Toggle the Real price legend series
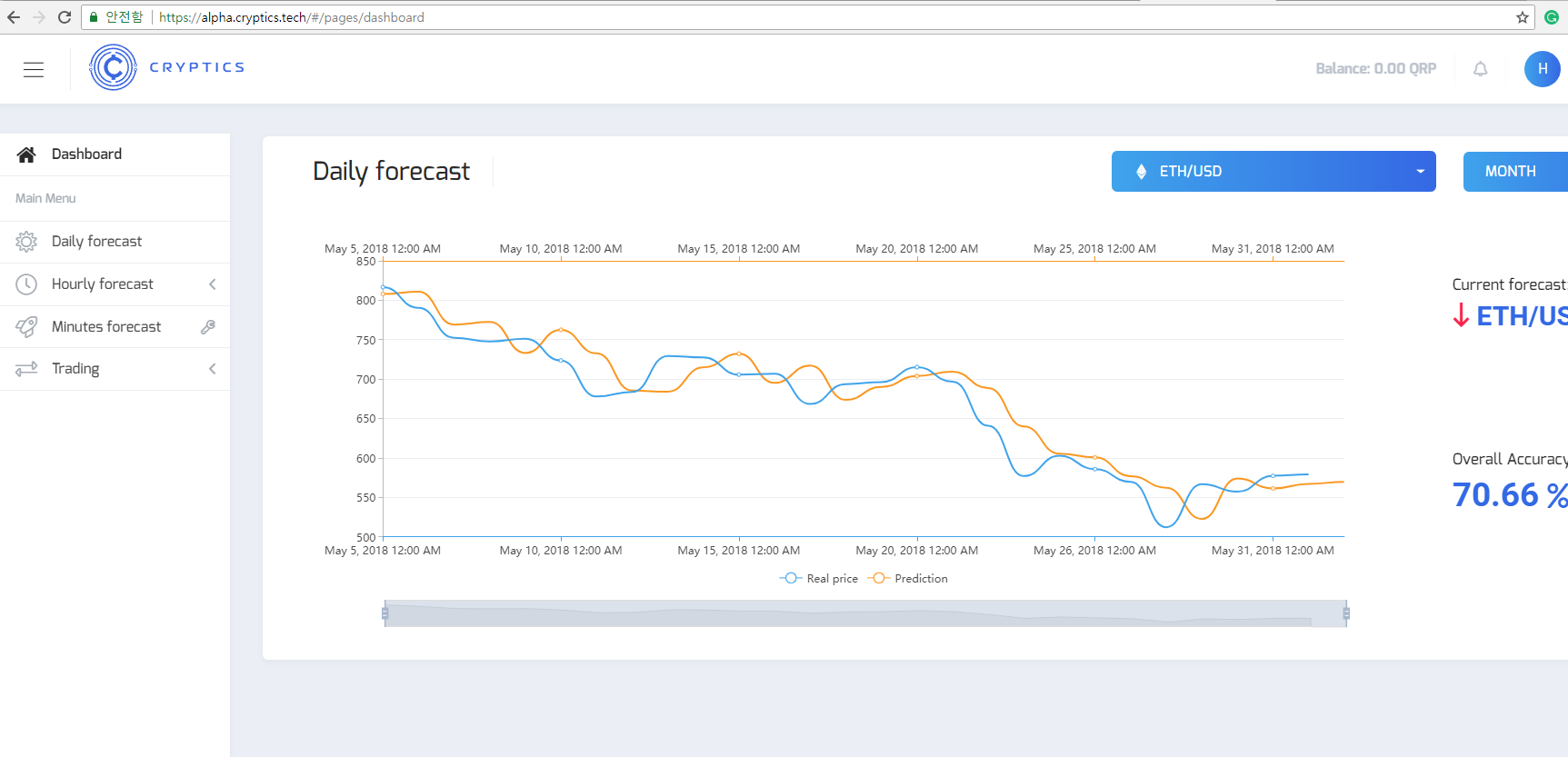Screen dimensions: 1568x757 click(x=819, y=579)
